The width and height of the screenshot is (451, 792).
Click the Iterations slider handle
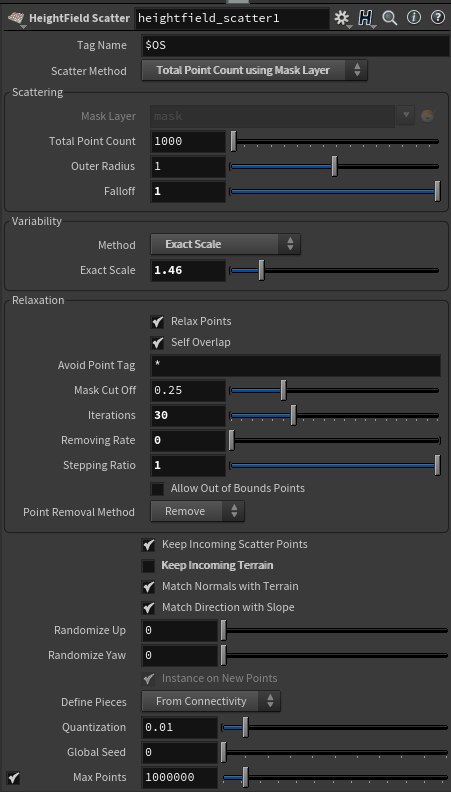coord(293,415)
